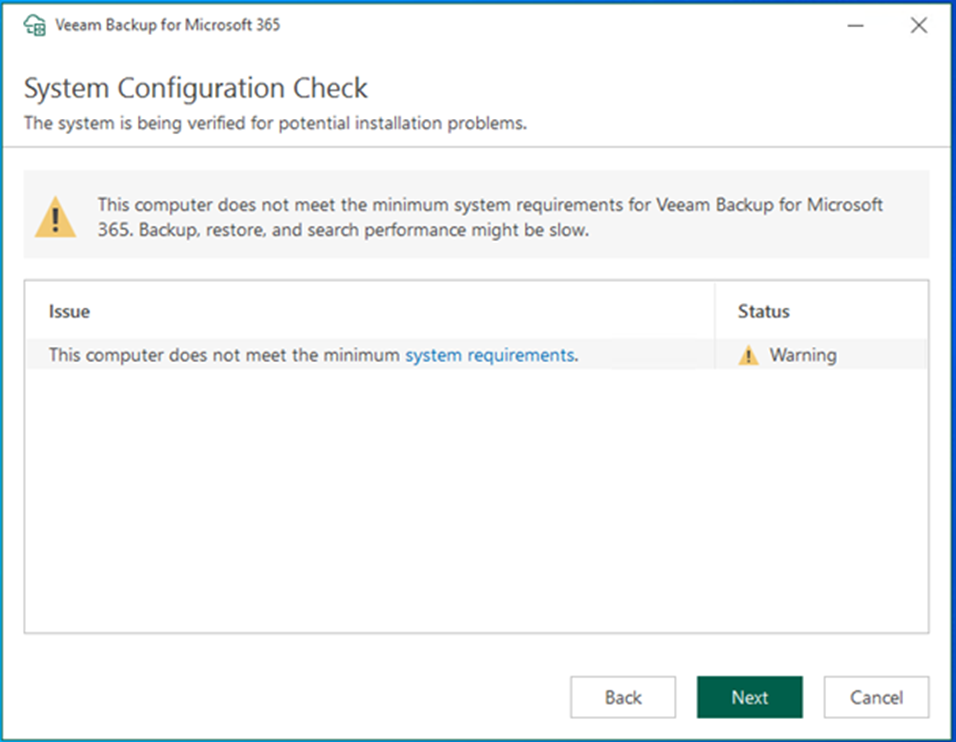
Task: Select the Warning status text
Action: point(803,355)
